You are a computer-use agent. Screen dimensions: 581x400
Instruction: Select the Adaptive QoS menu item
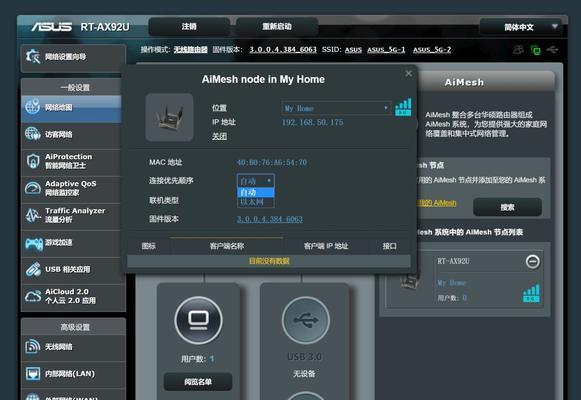[x=71, y=189]
